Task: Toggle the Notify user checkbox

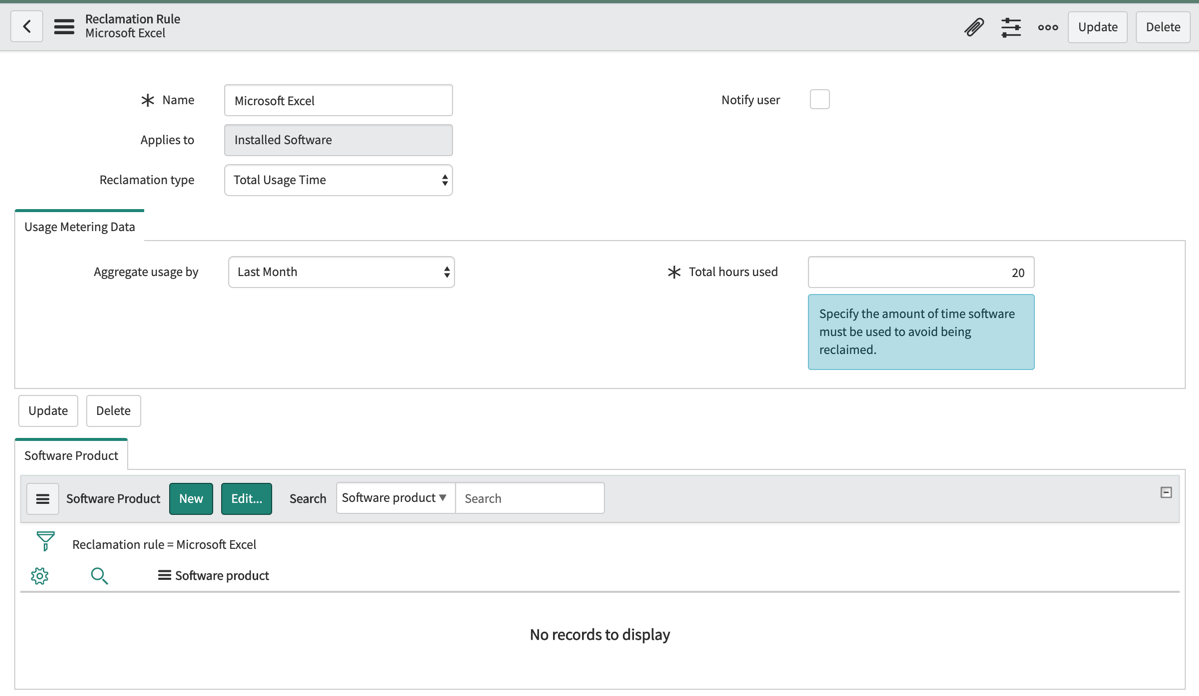Action: point(820,99)
